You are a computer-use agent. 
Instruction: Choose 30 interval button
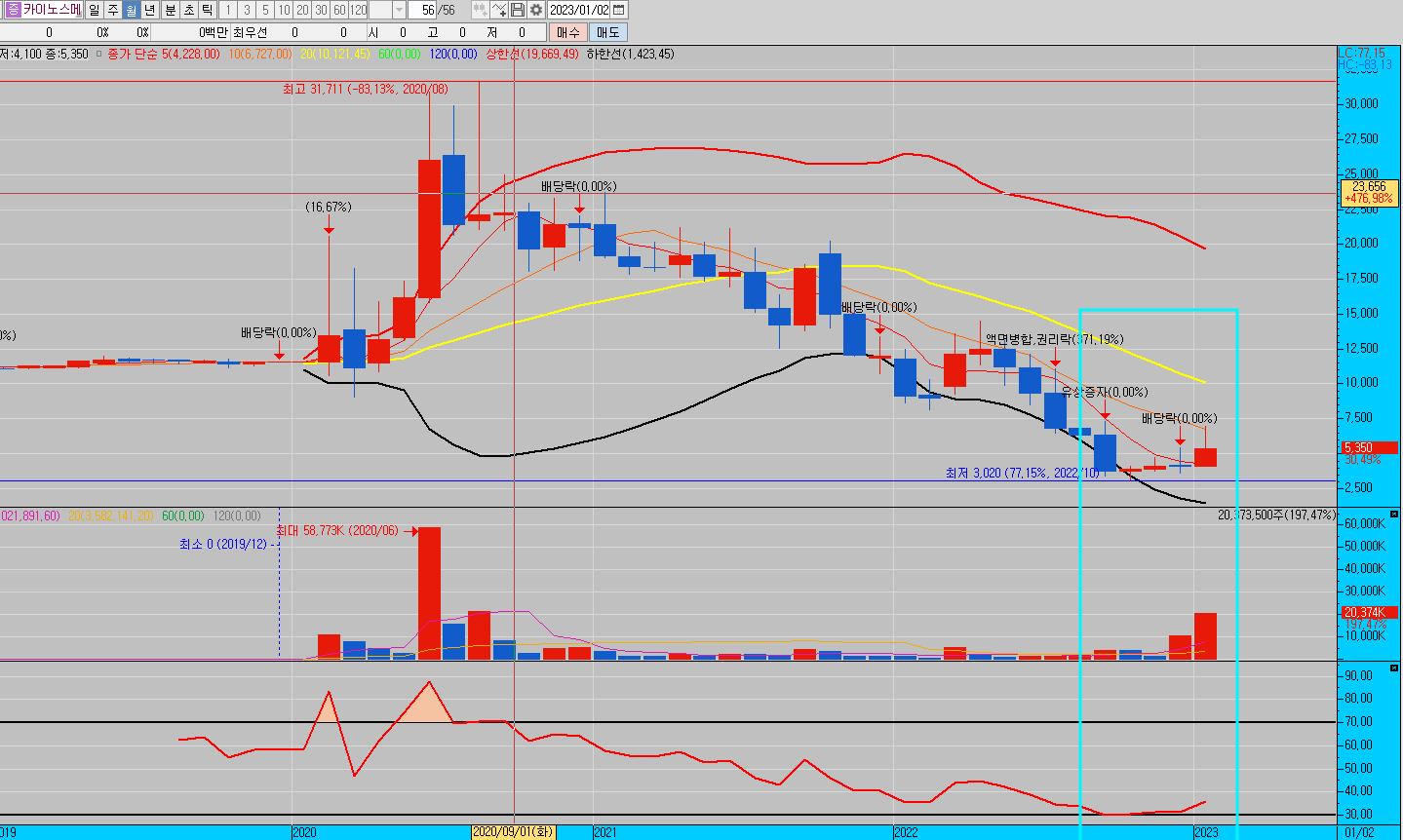point(321,10)
